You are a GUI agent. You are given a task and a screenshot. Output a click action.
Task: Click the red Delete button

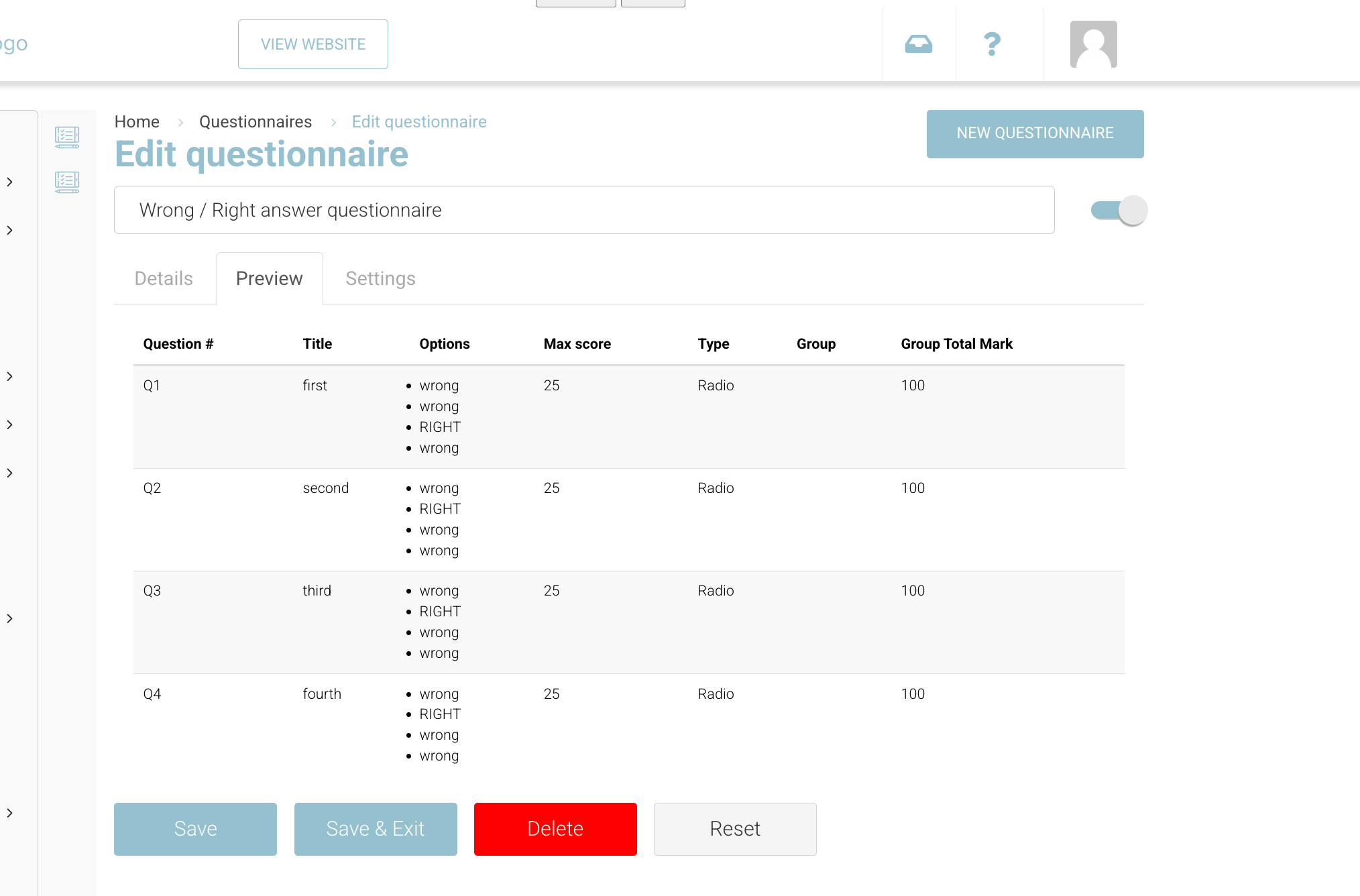click(x=555, y=829)
